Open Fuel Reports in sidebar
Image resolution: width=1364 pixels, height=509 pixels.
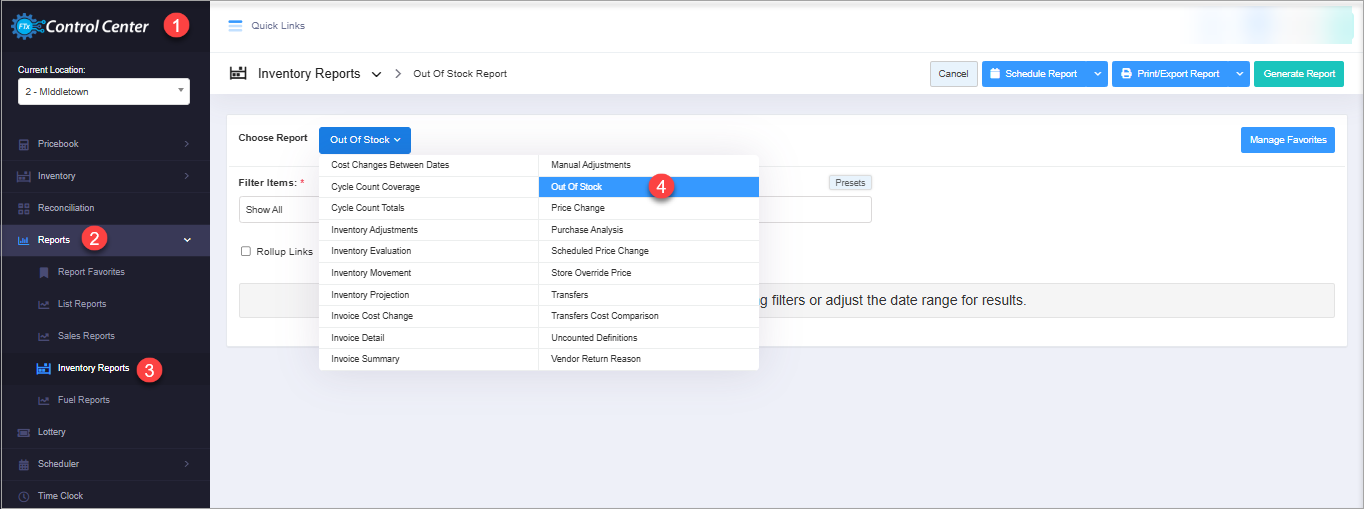(x=83, y=400)
